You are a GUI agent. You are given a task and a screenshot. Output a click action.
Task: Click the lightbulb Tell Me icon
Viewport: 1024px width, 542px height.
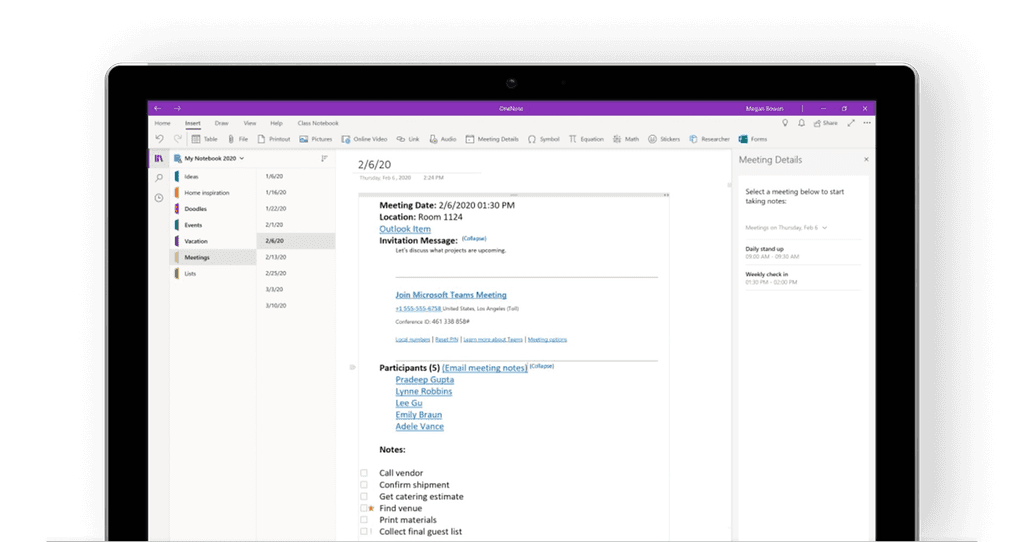785,123
